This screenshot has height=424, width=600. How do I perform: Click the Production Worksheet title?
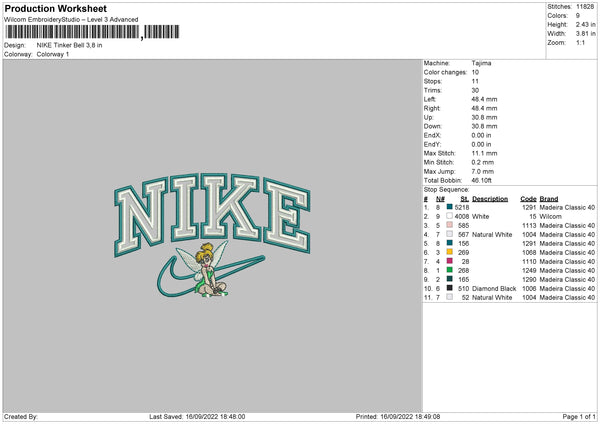tap(55, 8)
